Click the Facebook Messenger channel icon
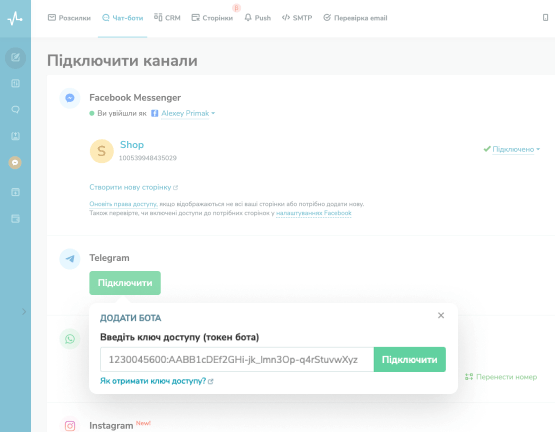Viewport: 555px width, 432px height. point(70,98)
